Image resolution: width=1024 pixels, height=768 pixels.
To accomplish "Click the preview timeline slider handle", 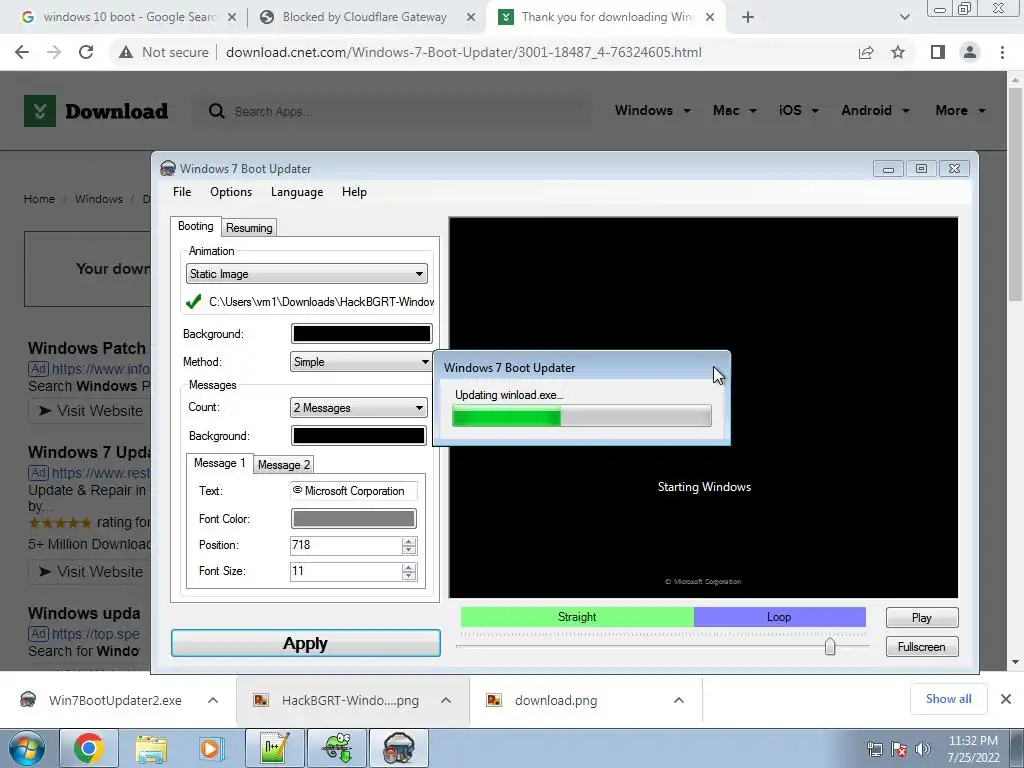I will (x=830, y=647).
